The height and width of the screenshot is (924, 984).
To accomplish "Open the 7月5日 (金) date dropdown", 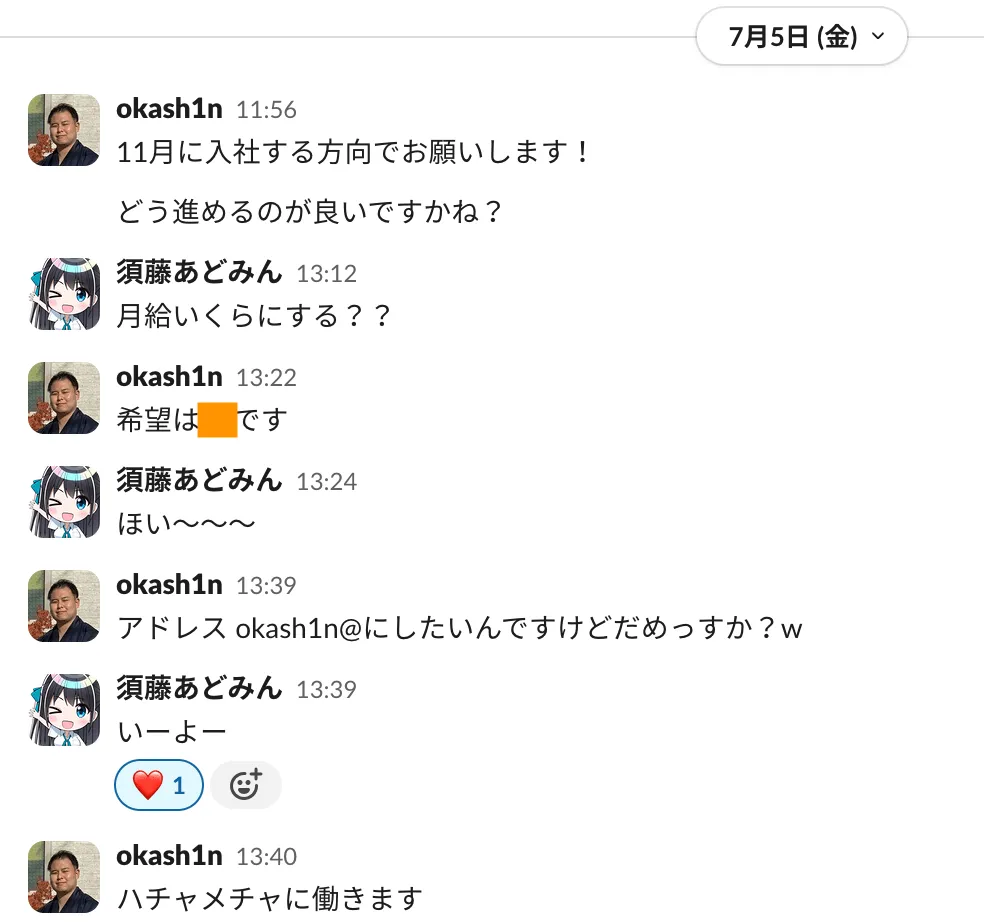I will point(802,38).
